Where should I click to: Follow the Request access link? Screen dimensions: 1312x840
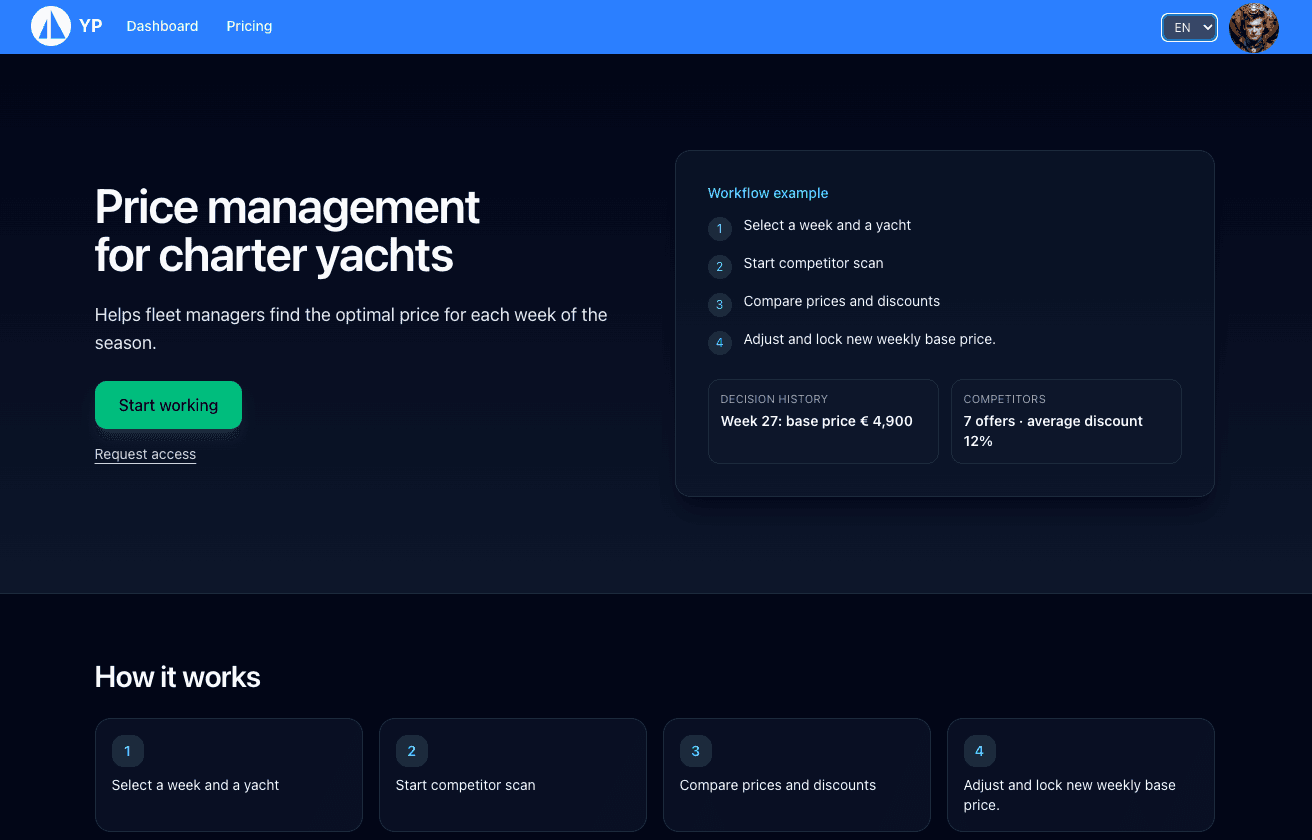click(x=145, y=454)
